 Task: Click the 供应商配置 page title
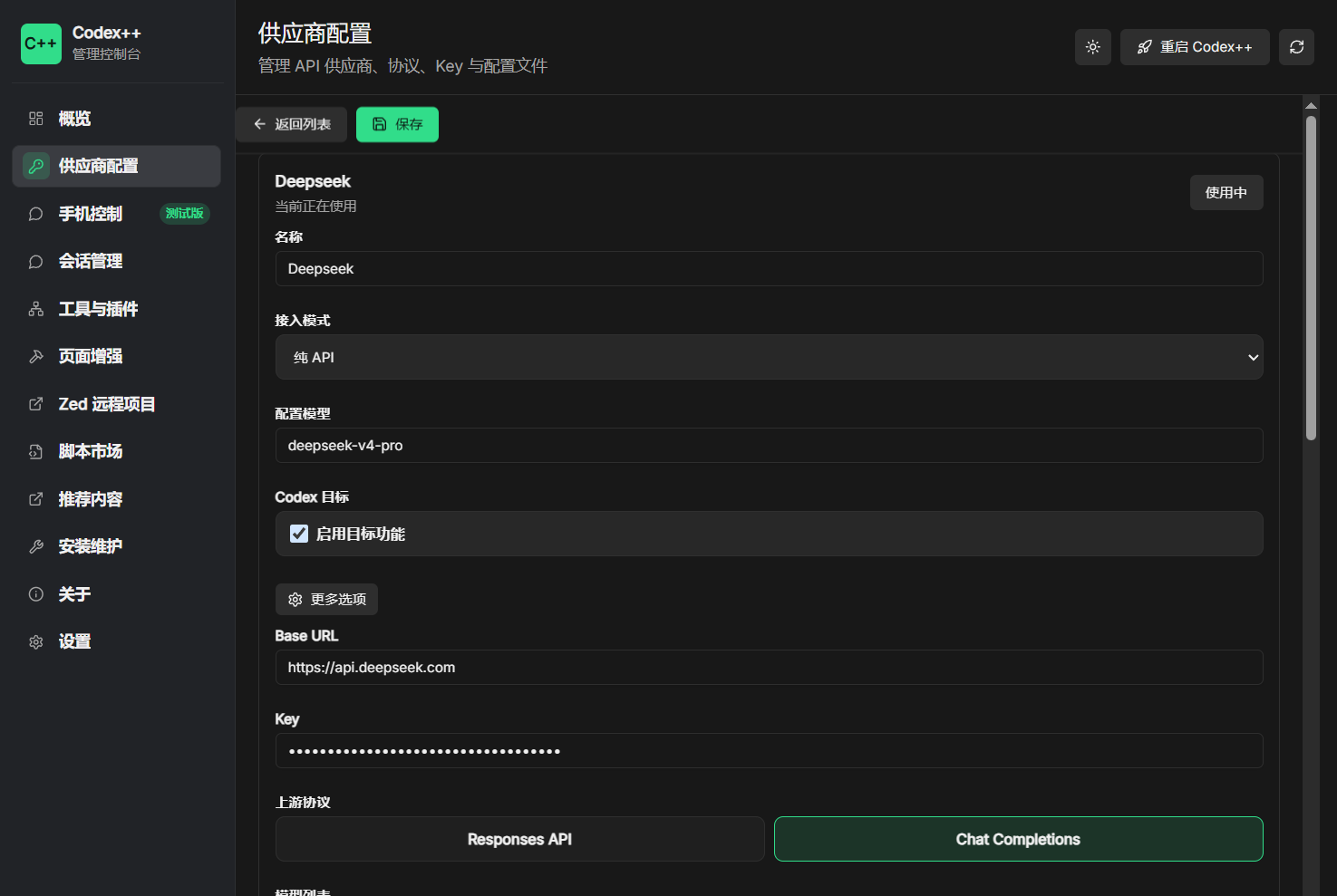(315, 34)
